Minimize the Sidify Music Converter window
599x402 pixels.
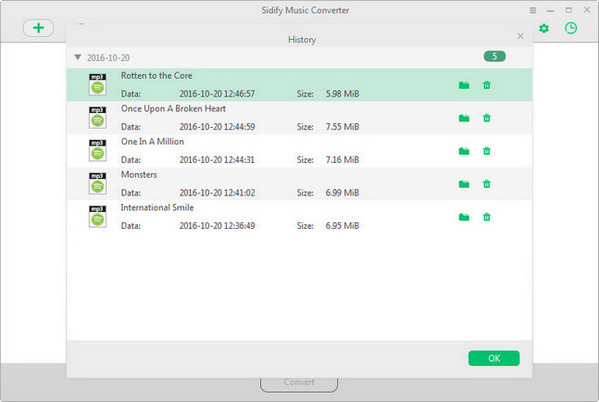click(550, 11)
